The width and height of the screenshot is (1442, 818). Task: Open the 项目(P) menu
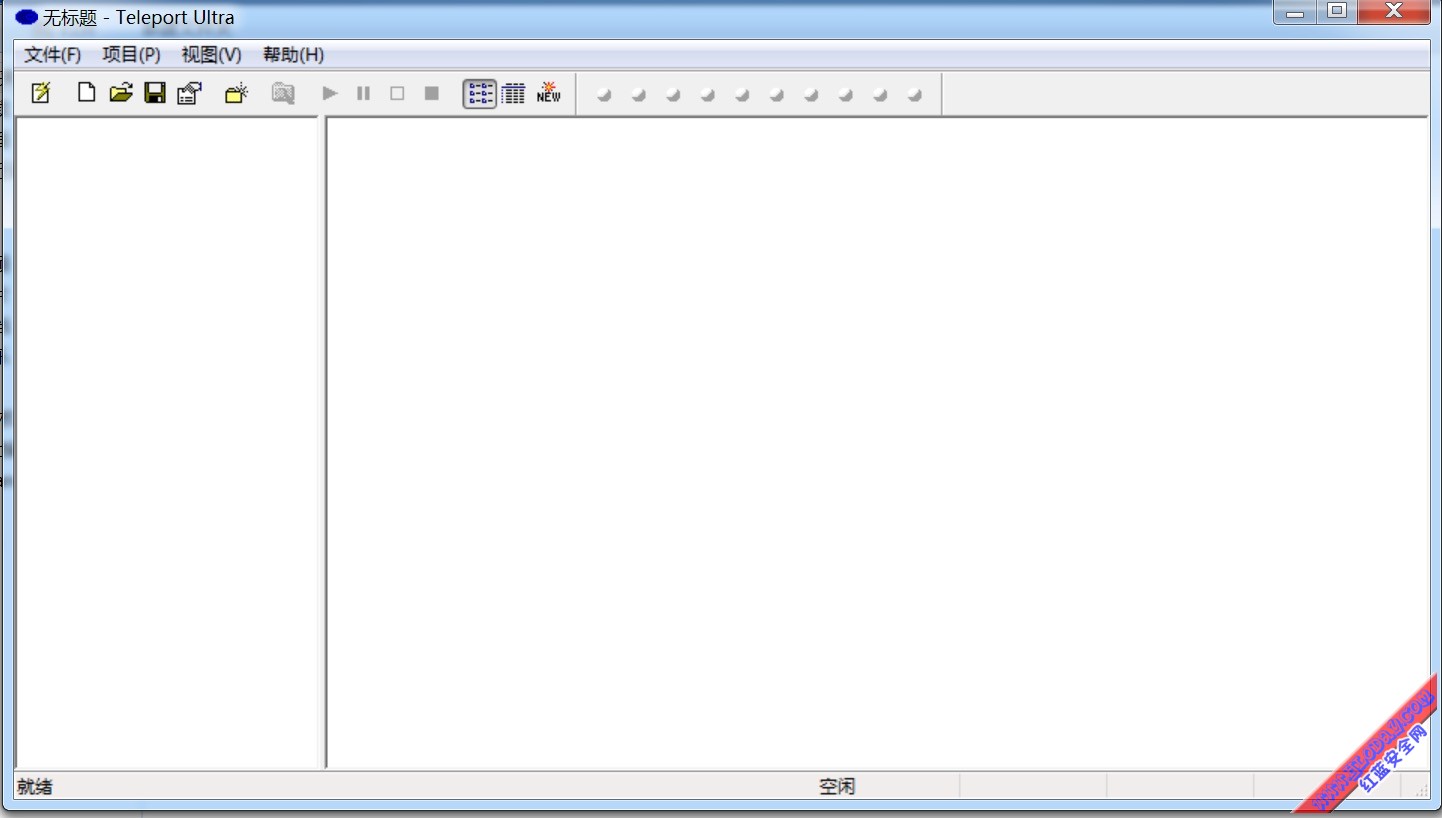pos(131,55)
